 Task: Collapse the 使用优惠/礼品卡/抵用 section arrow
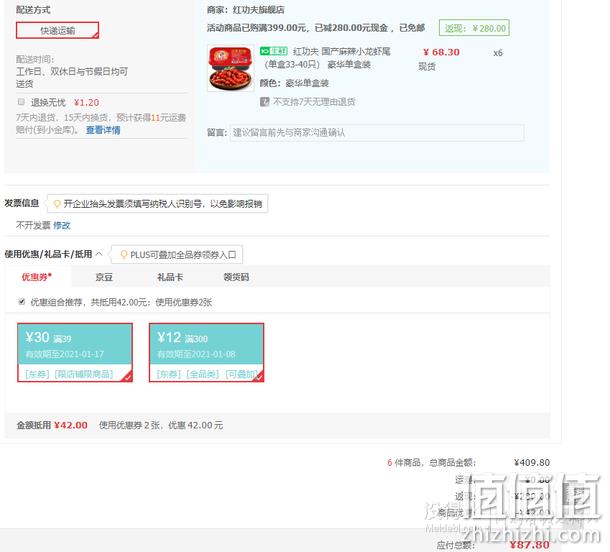pyautogui.click(x=99, y=254)
